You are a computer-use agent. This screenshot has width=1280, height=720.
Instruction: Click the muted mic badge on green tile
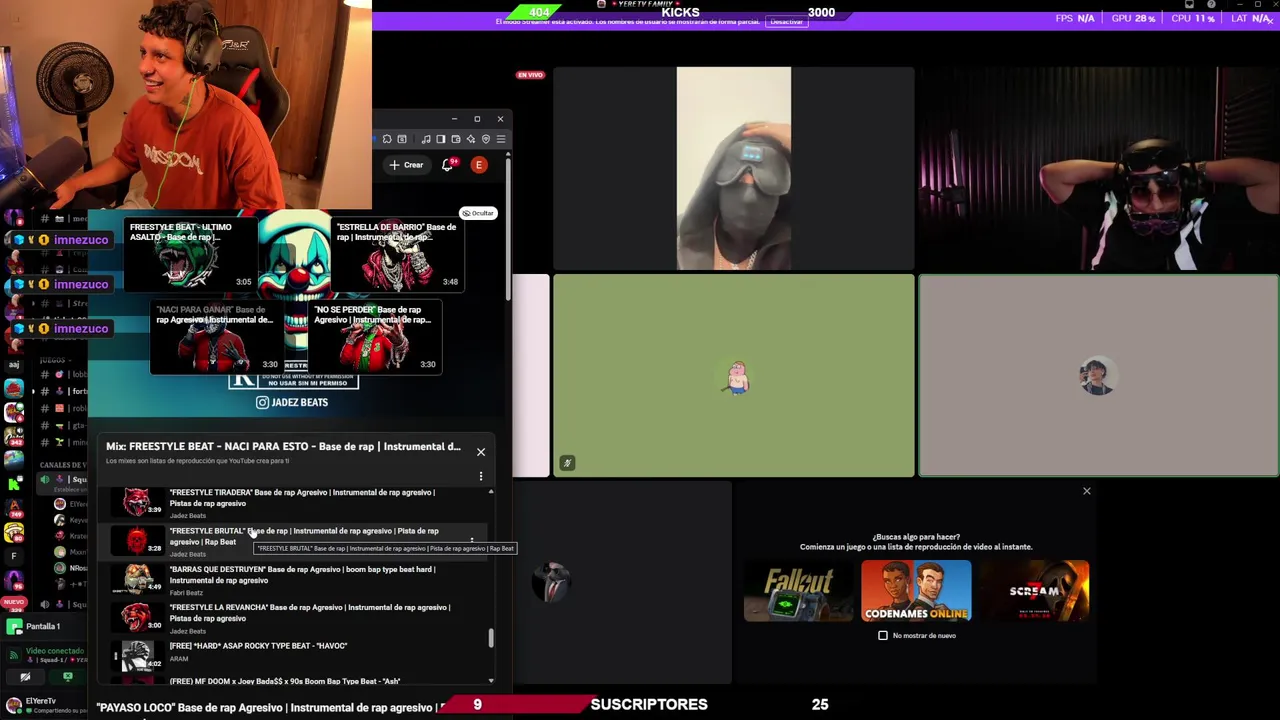click(567, 463)
